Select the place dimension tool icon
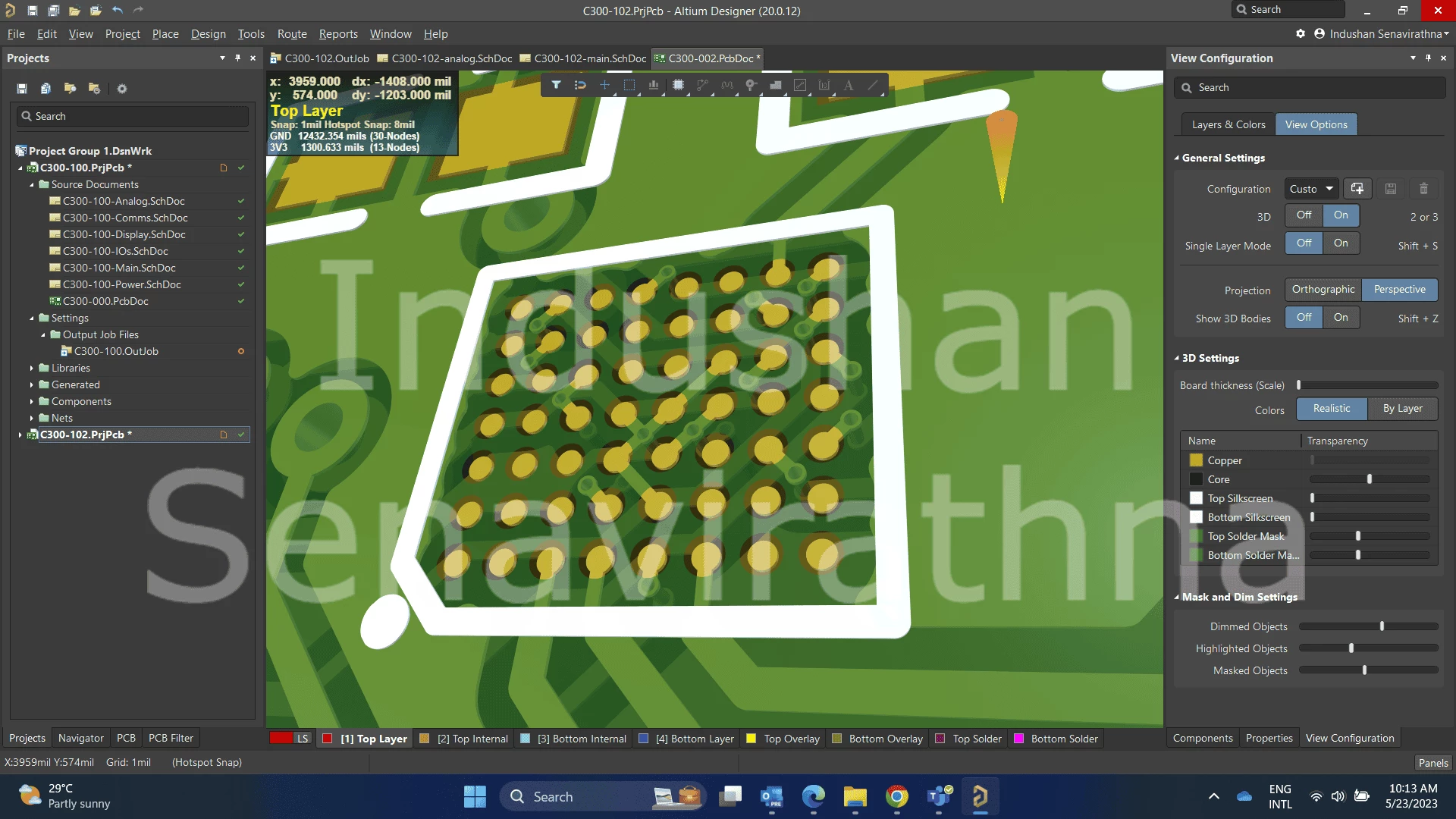1456x819 pixels. [x=824, y=85]
